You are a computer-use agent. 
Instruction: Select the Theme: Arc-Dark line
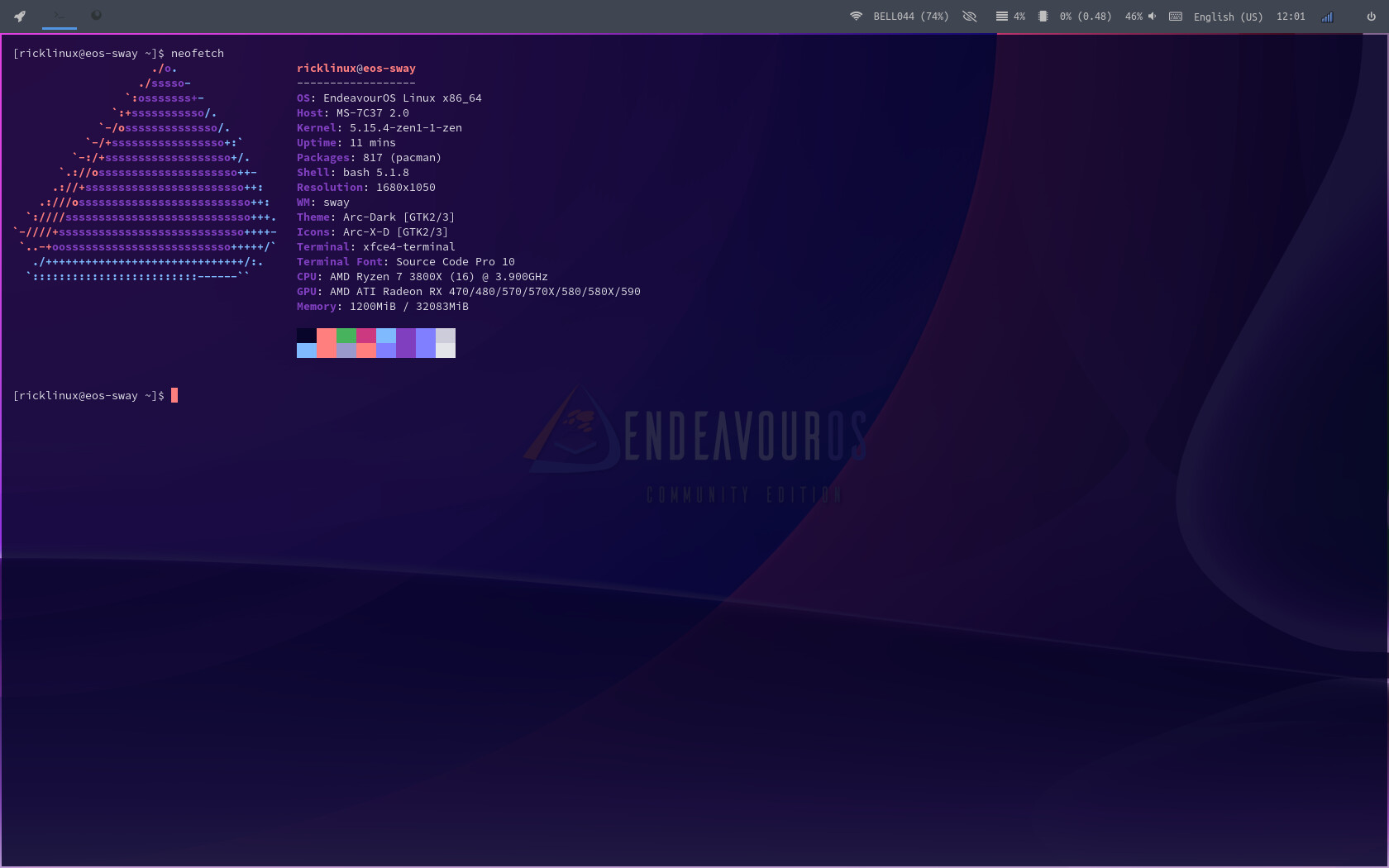click(376, 217)
